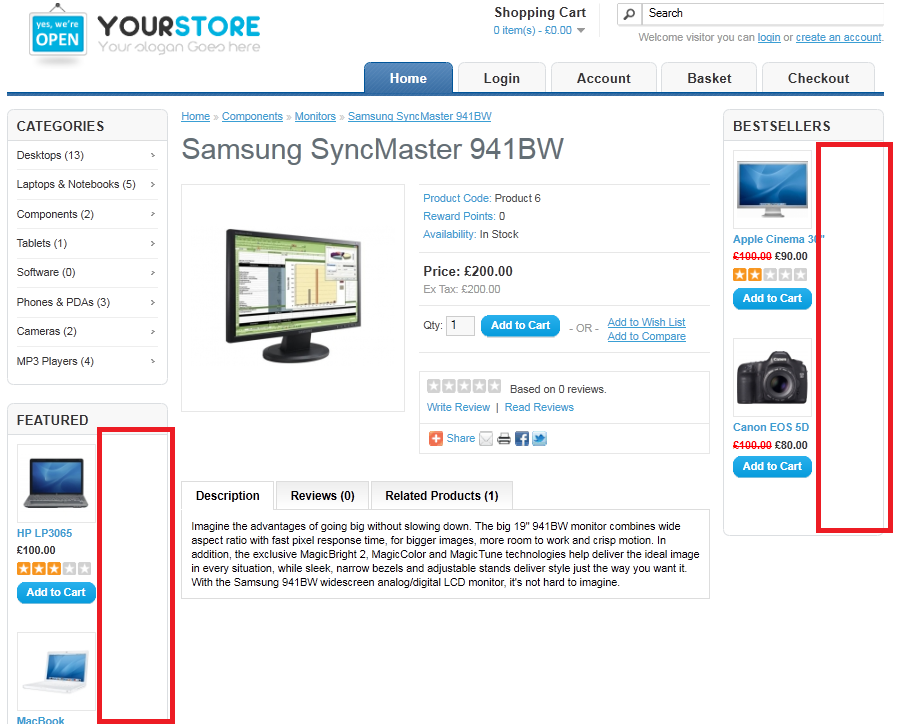Open Laptops & Notebooks (5) category
Viewport: 918px width, 724px height.
point(87,184)
